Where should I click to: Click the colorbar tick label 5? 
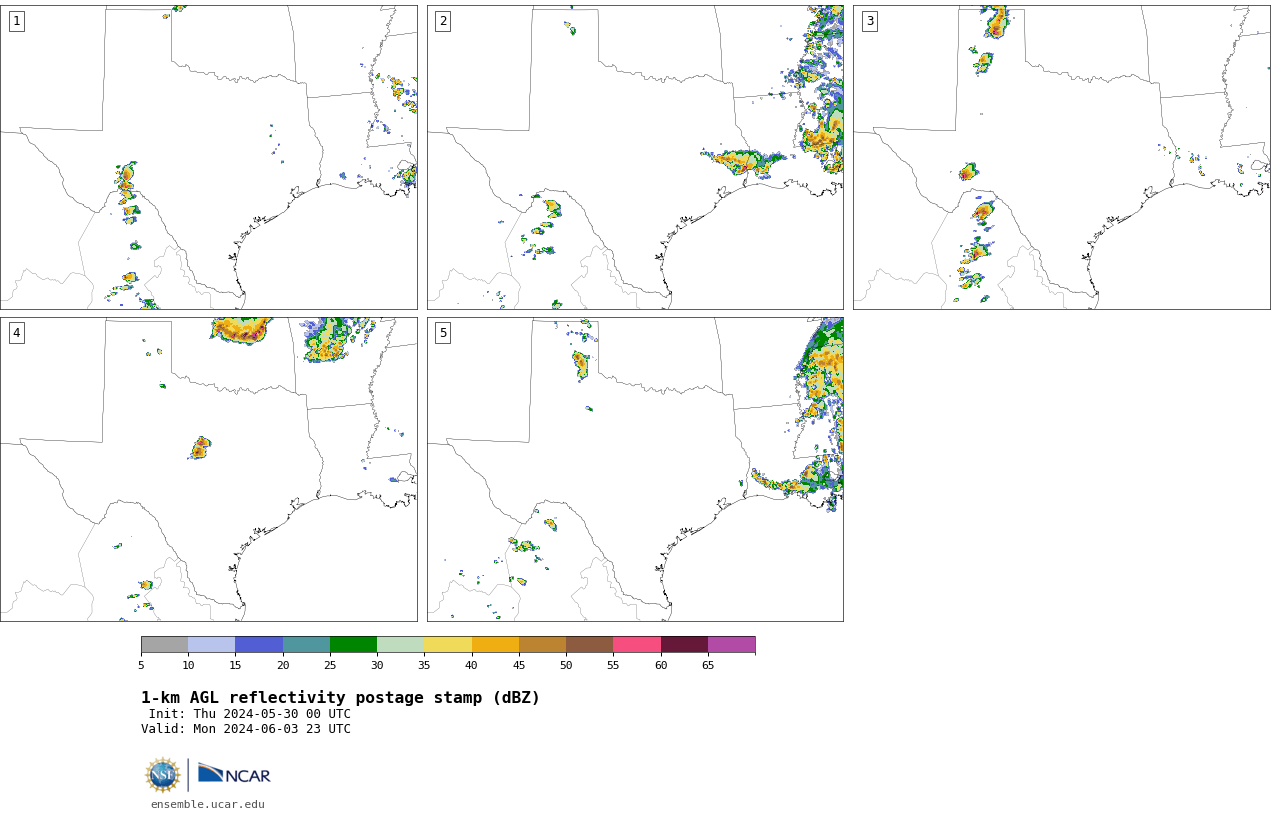pyautogui.click(x=141, y=665)
